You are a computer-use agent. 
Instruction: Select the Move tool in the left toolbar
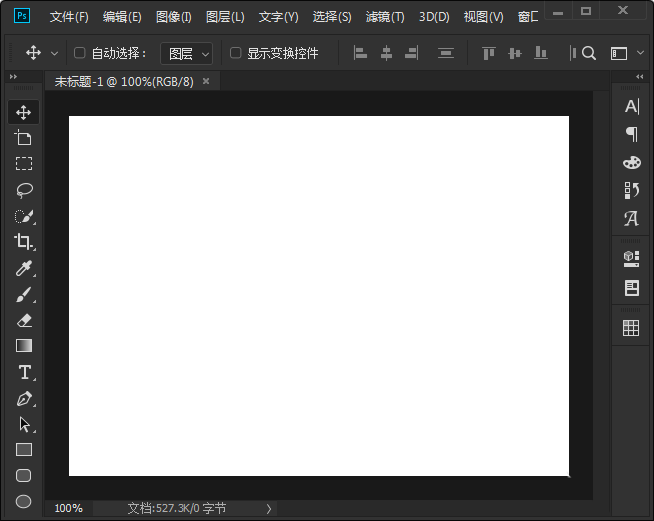(x=23, y=112)
